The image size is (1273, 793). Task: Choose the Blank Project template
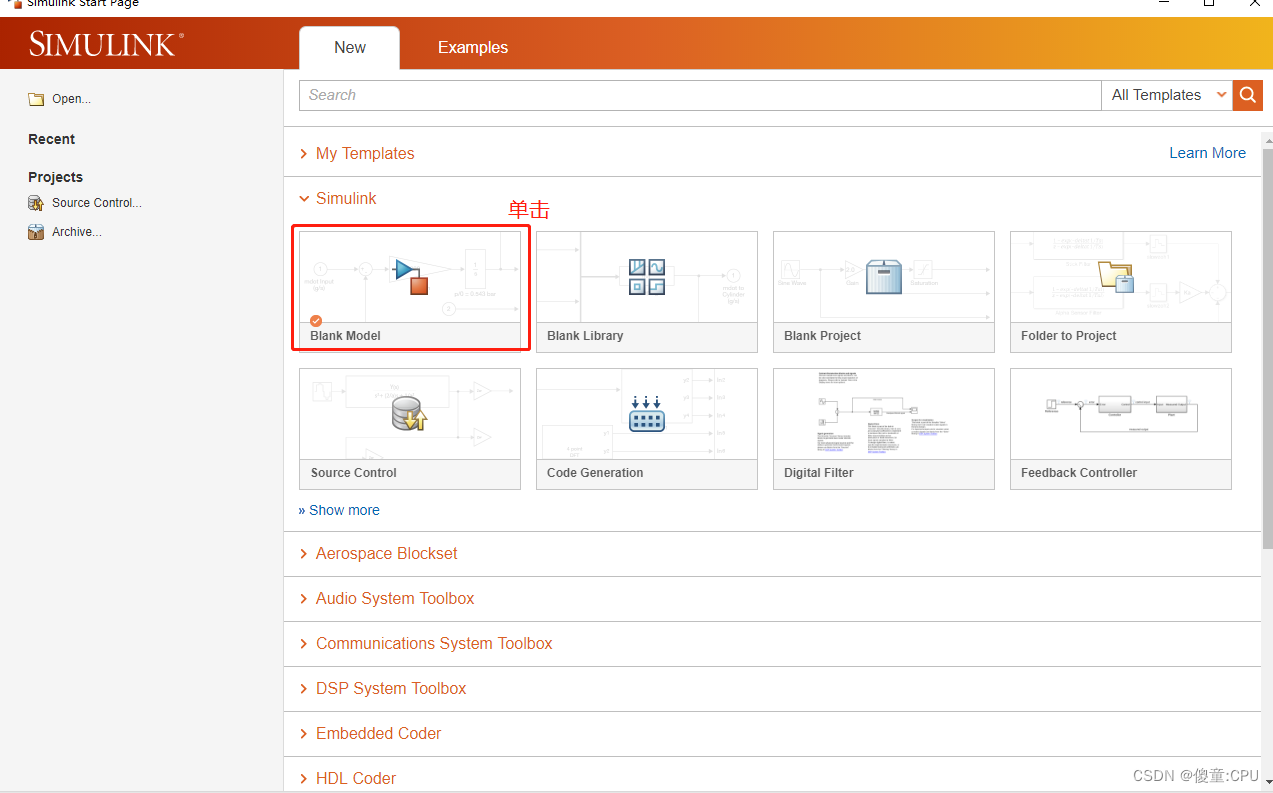tap(884, 291)
